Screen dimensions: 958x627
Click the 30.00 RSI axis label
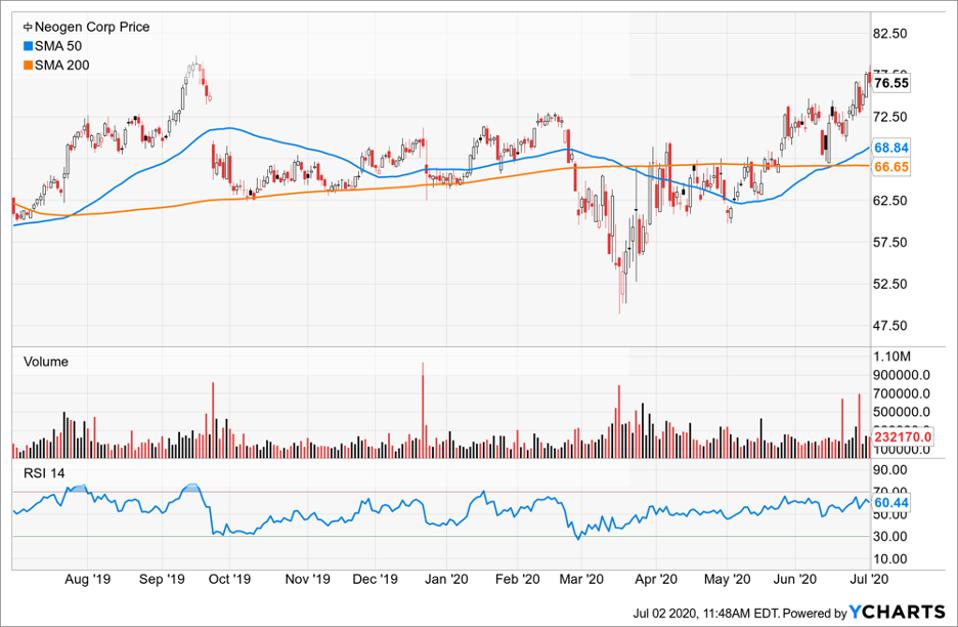[x=890, y=536]
